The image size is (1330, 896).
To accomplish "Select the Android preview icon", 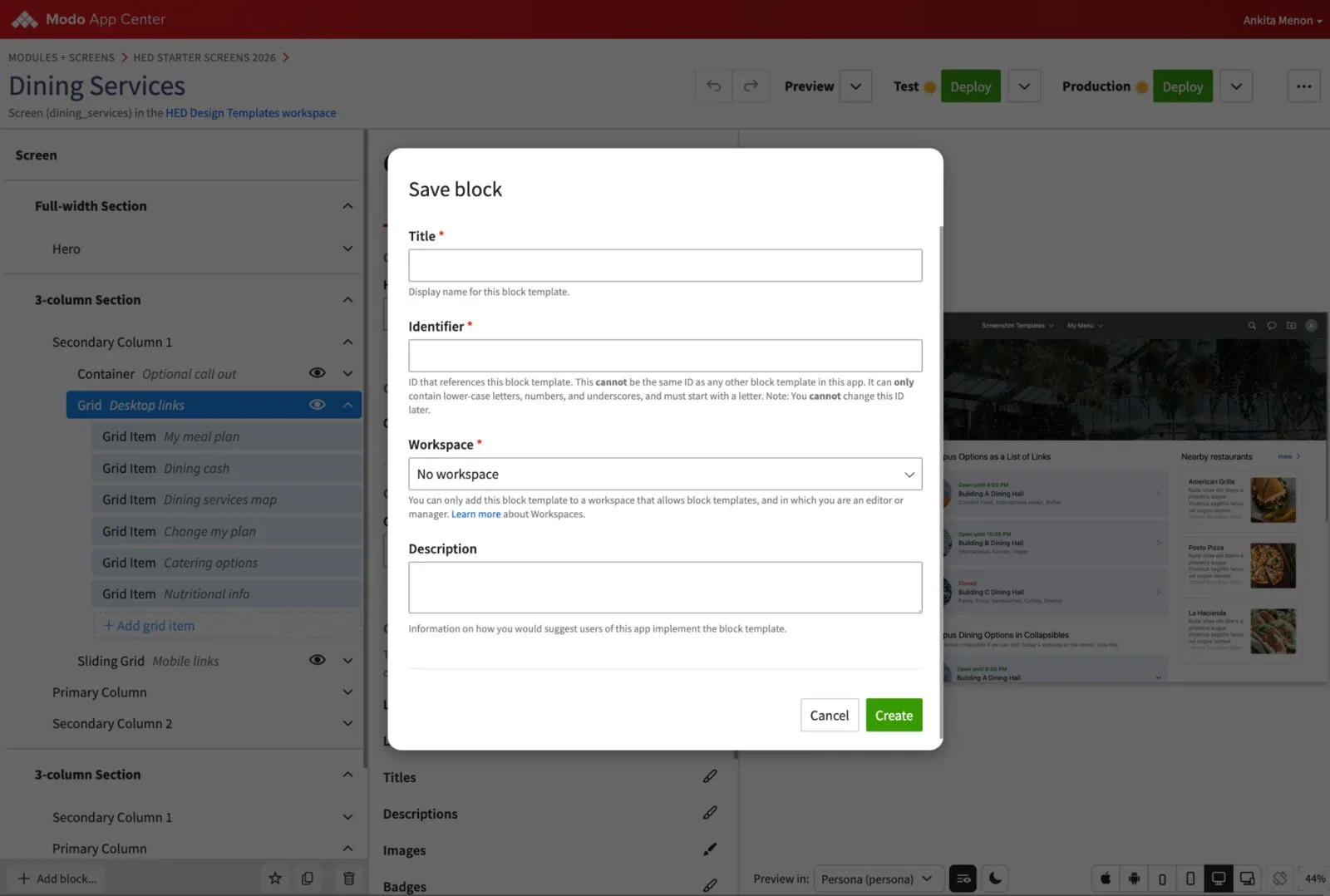I will click(x=1134, y=879).
